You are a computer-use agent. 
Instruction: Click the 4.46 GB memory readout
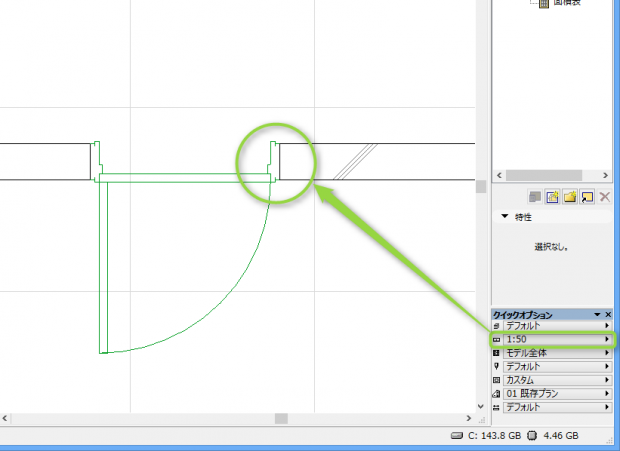[561, 436]
